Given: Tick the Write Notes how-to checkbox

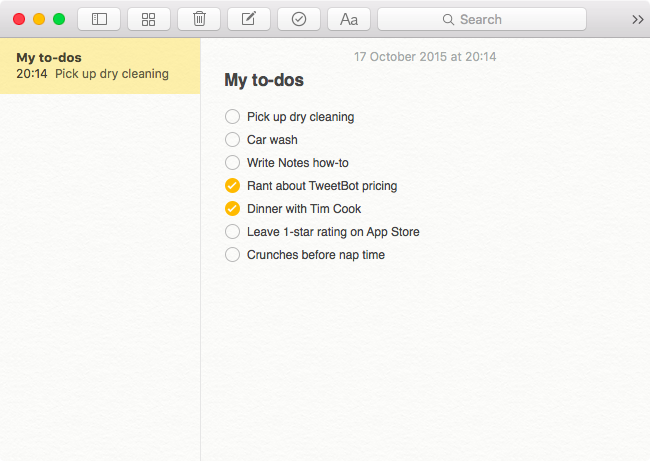Looking at the screenshot, I should pyautogui.click(x=233, y=163).
